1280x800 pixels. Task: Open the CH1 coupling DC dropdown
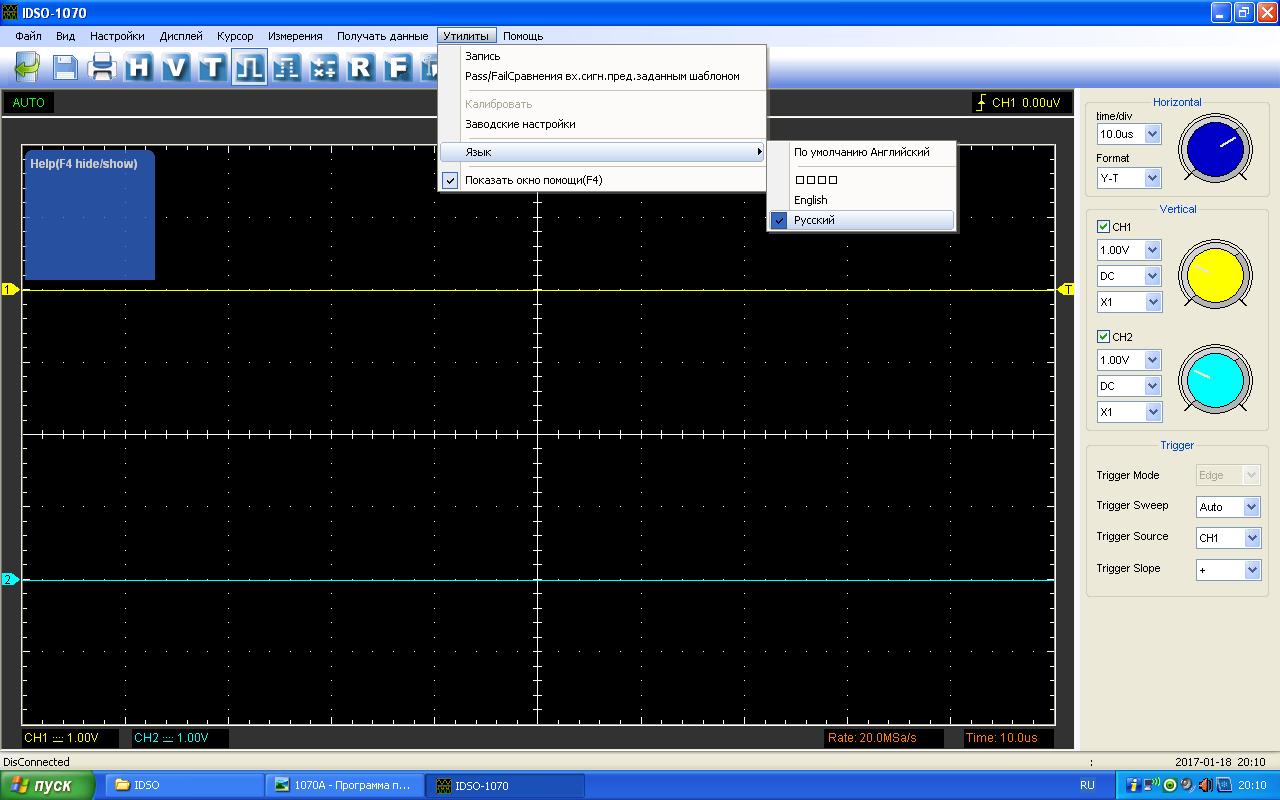click(1152, 276)
